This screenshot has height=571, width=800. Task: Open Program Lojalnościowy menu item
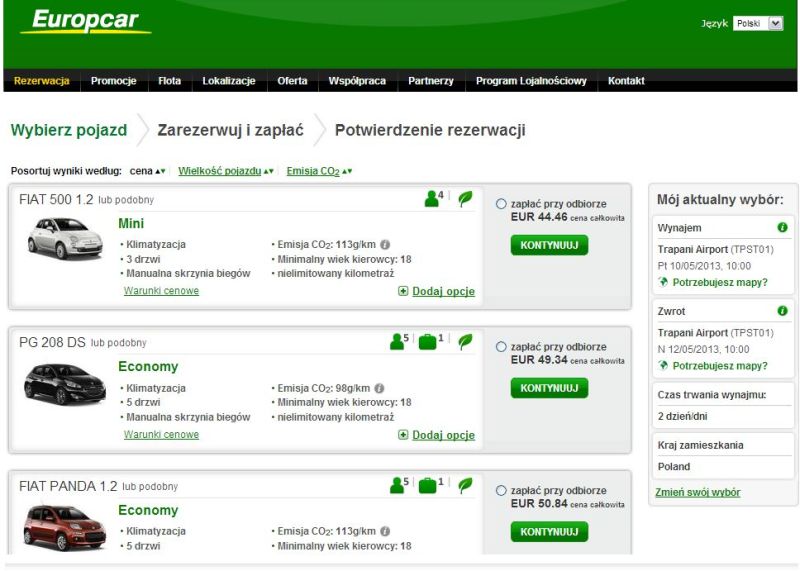point(531,81)
